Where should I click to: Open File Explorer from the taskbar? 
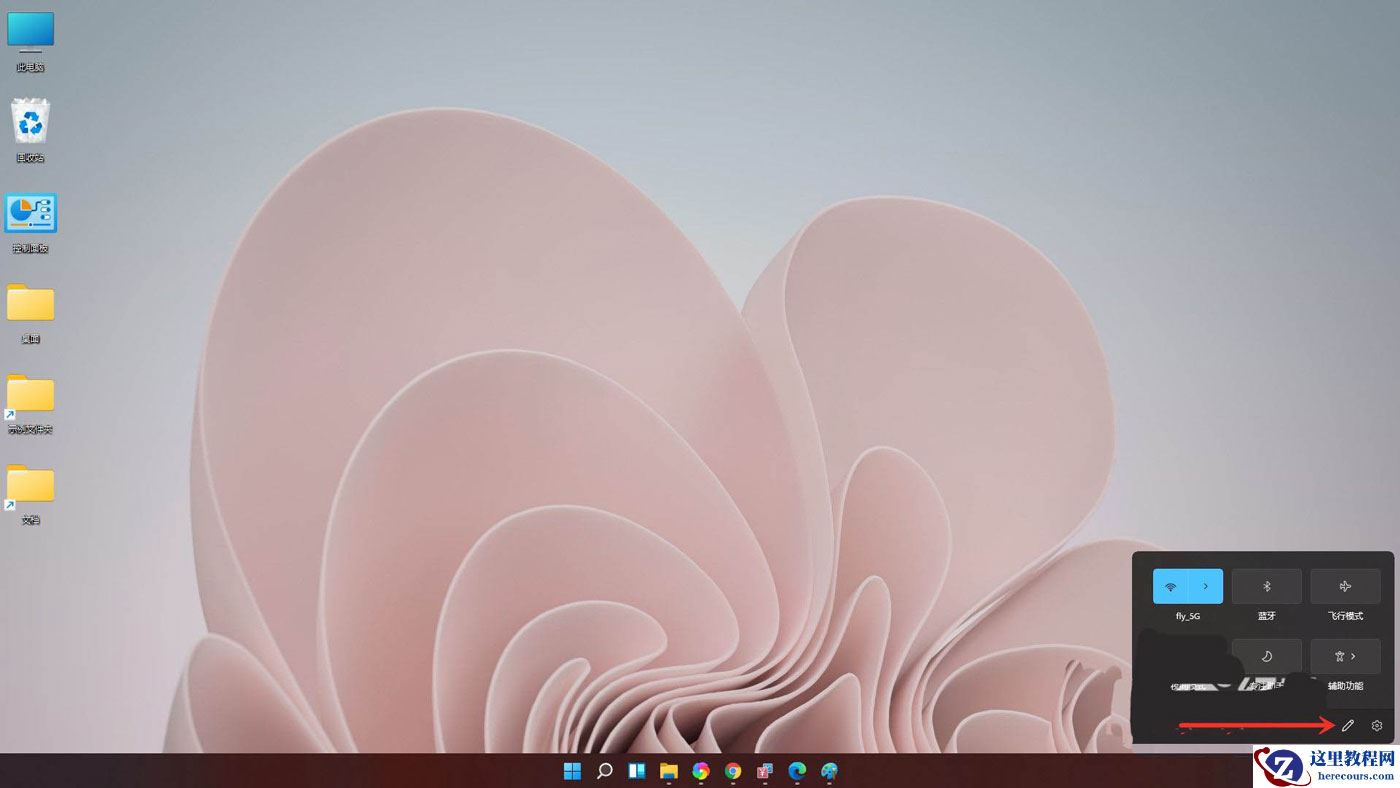point(668,771)
